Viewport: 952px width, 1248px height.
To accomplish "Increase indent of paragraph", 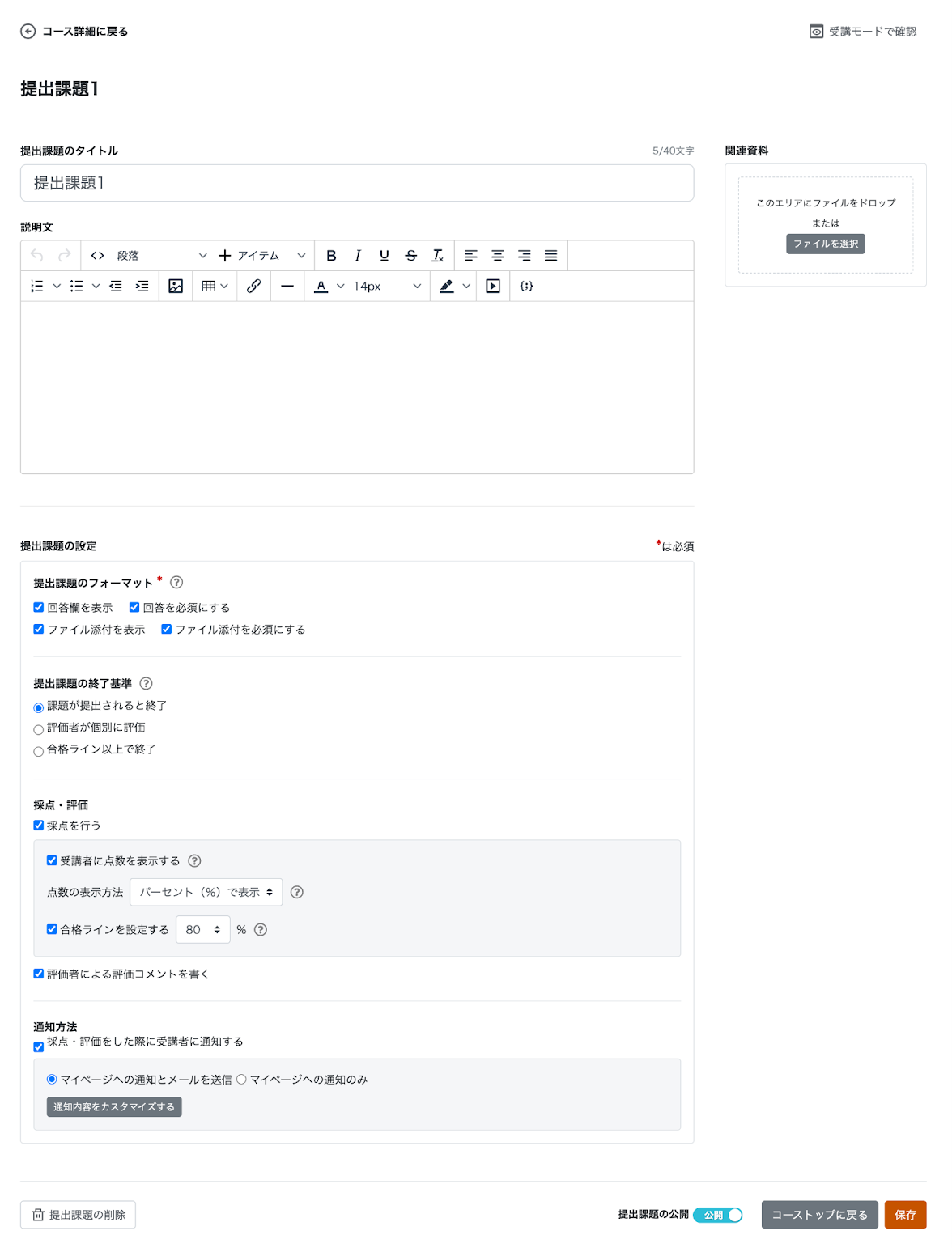I will pos(142,287).
